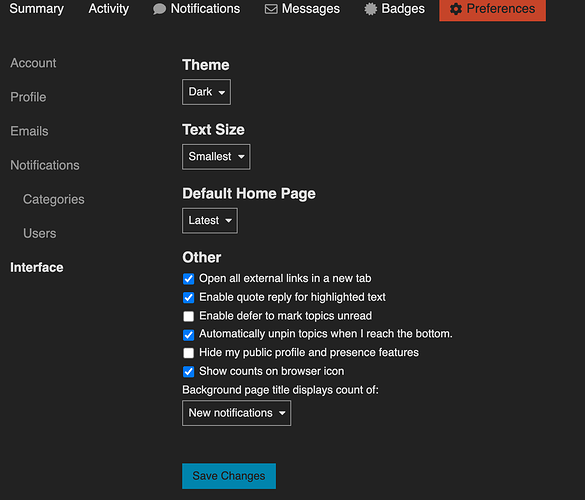The height and width of the screenshot is (500, 585).
Task: Uncheck Automatically unpin topics checkbox
Action: [188, 335]
